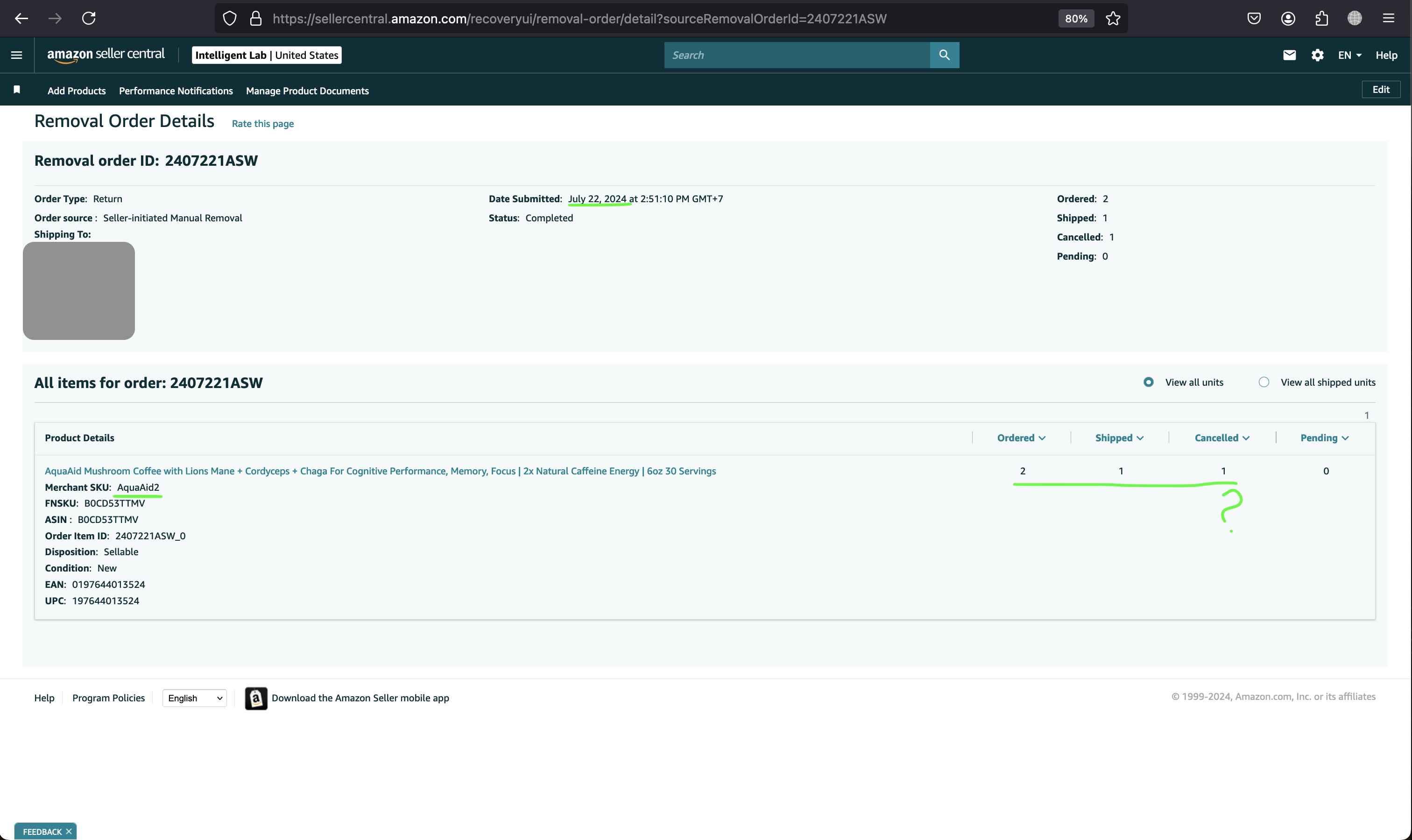Click the UPC value 197644013524
This screenshot has height=840, width=1412.
pyautogui.click(x=105, y=600)
